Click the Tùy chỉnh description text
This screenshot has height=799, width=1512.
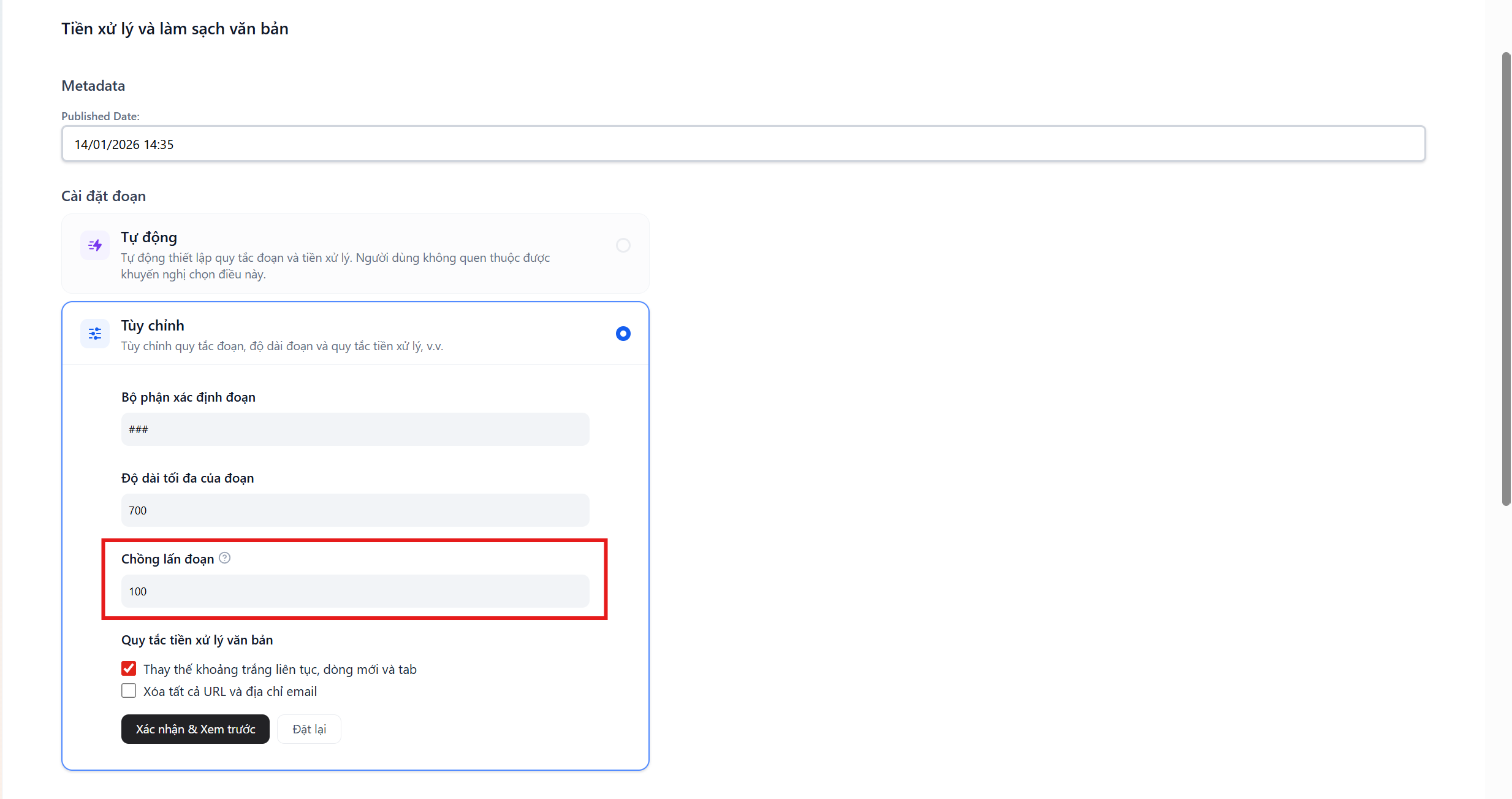[282, 346]
